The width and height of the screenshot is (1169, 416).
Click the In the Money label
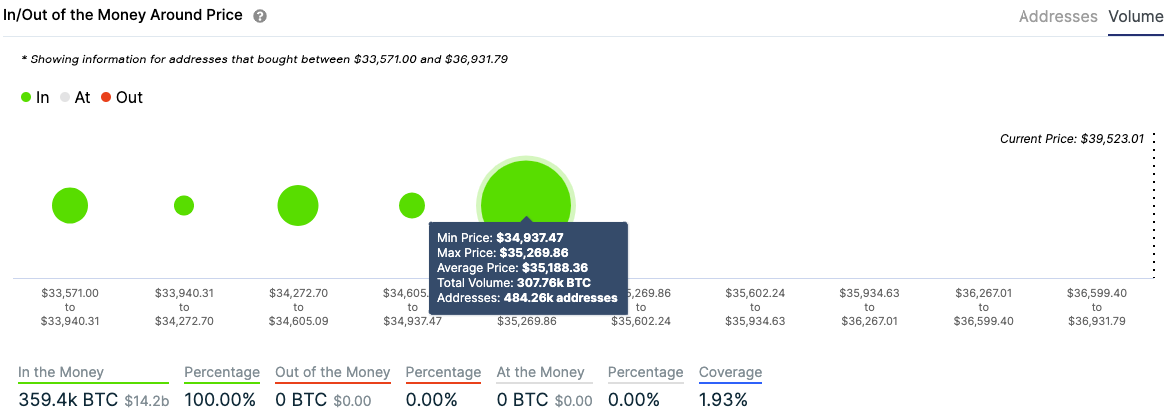click(61, 373)
